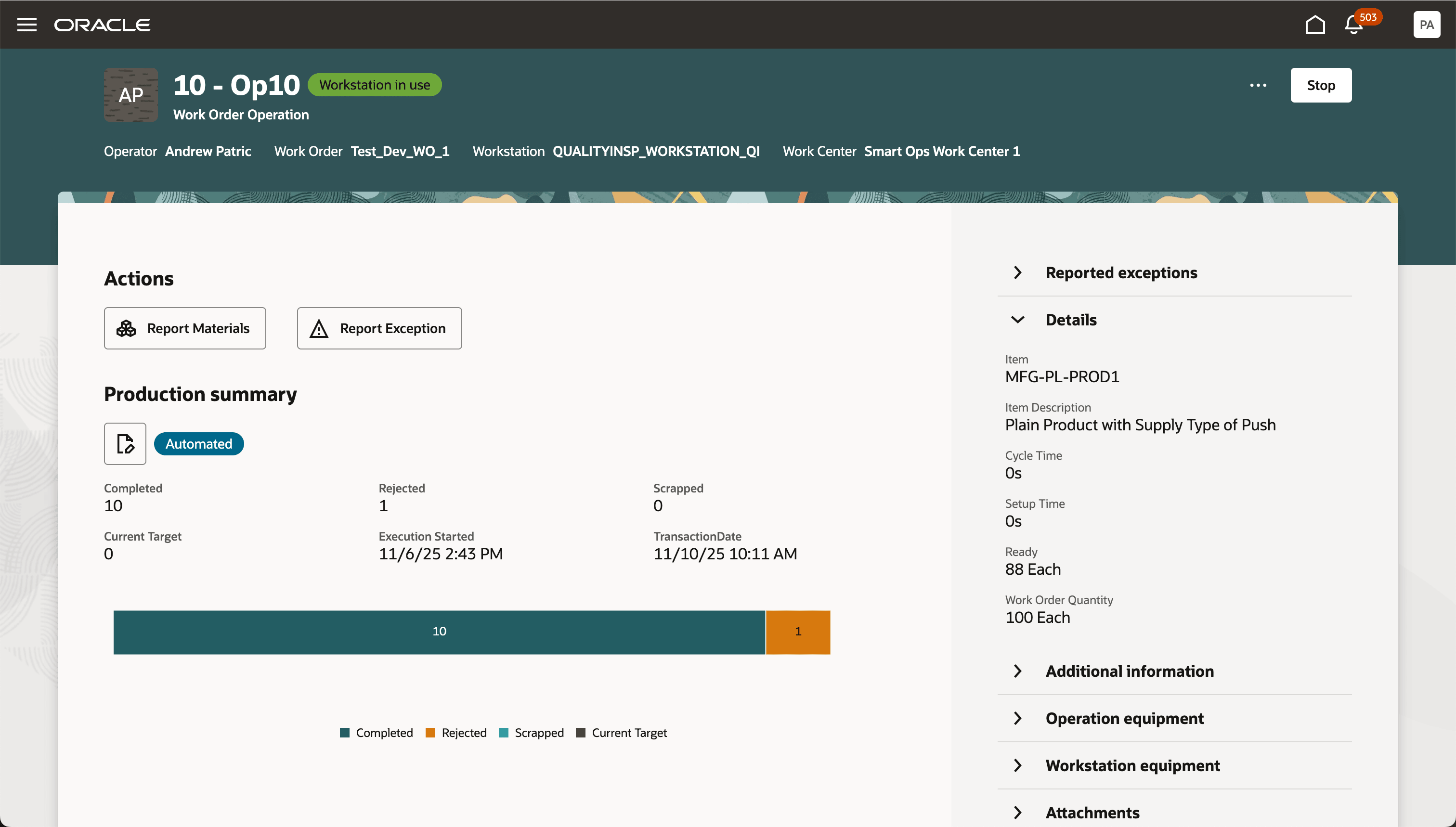Select the Report Materials cube icon
The image size is (1456, 827).
point(126,328)
